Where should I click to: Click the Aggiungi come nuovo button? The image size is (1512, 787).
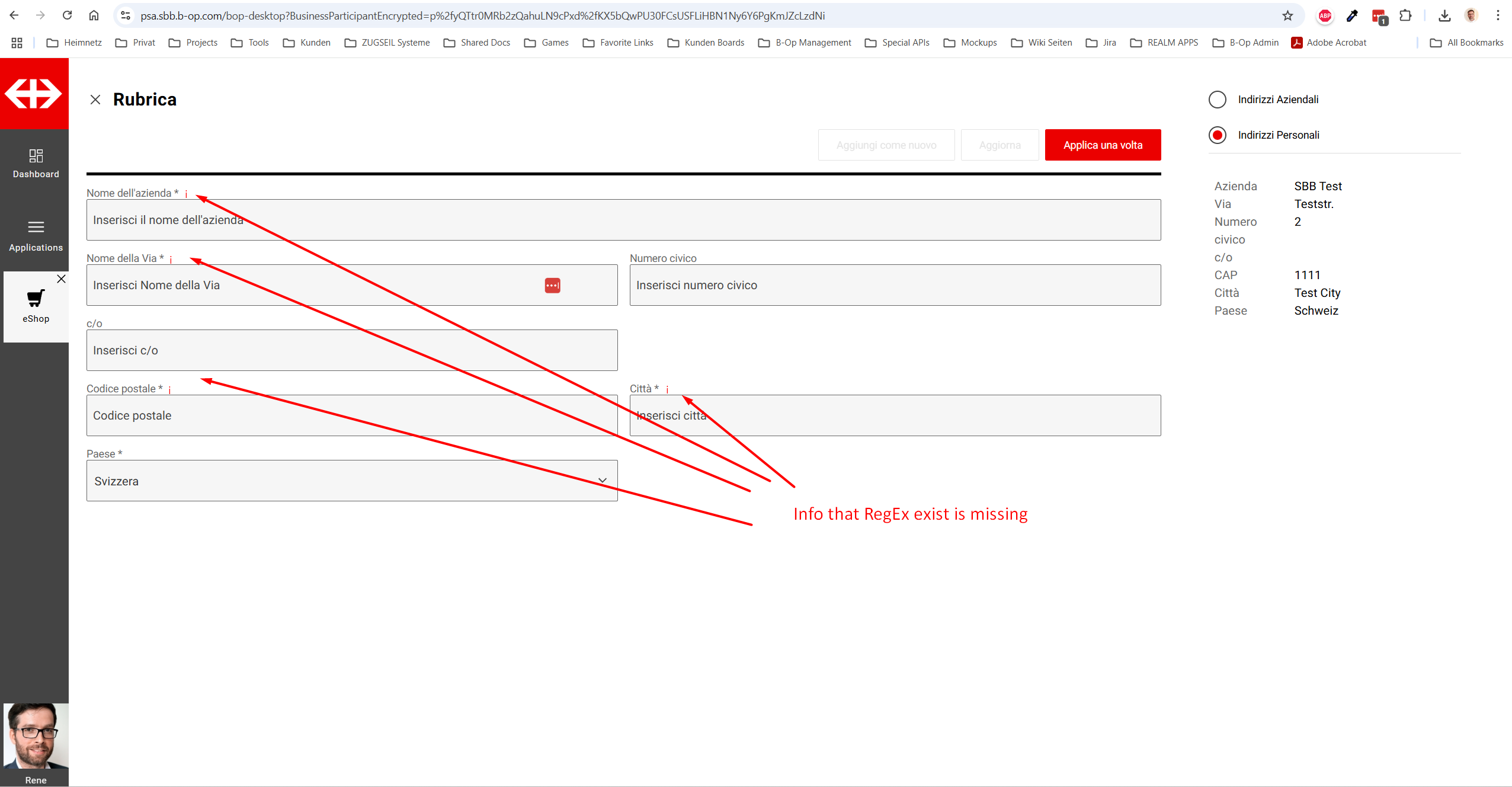886,145
